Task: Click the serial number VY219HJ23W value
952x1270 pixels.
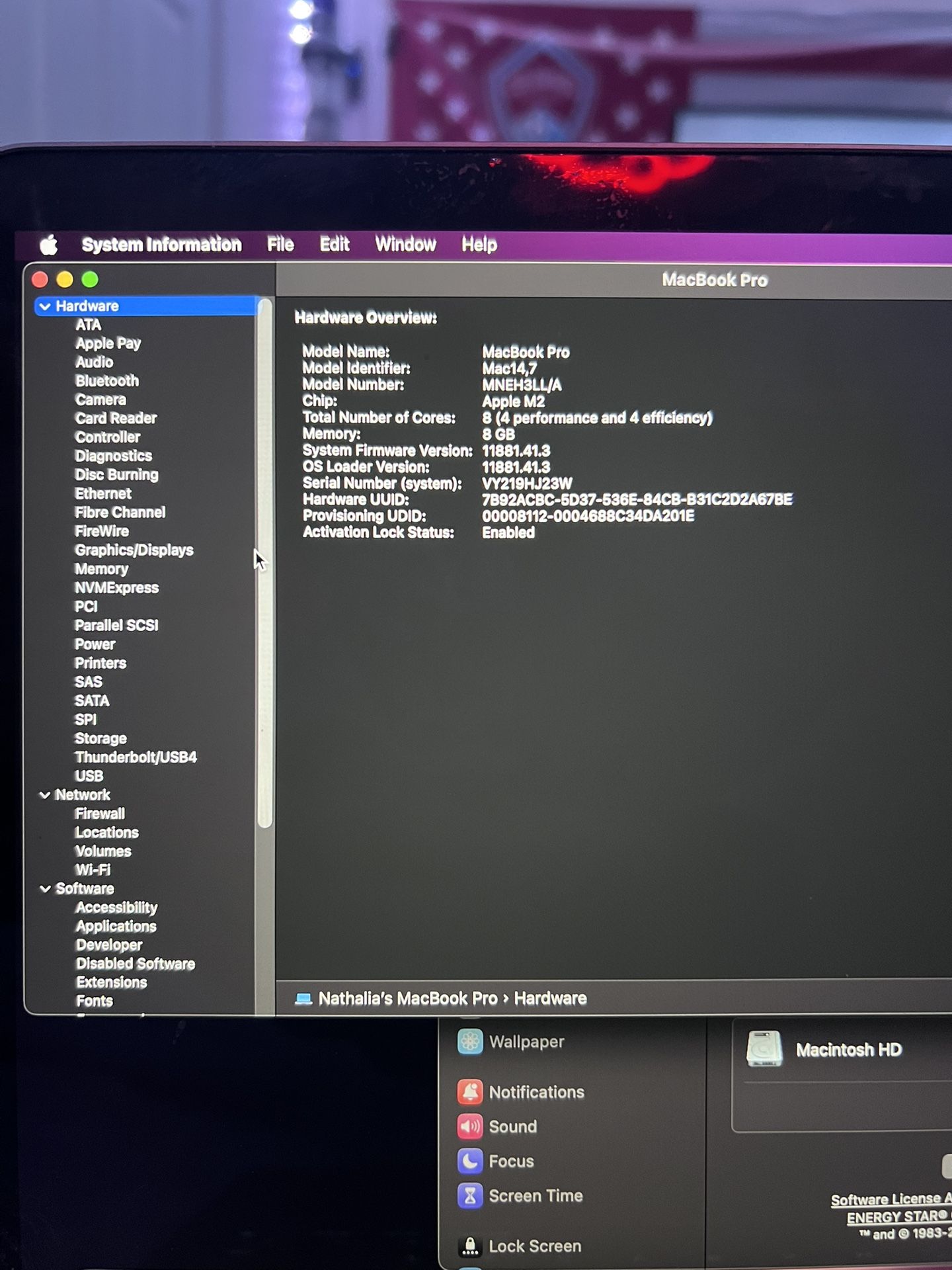Action: pyautogui.click(x=527, y=484)
